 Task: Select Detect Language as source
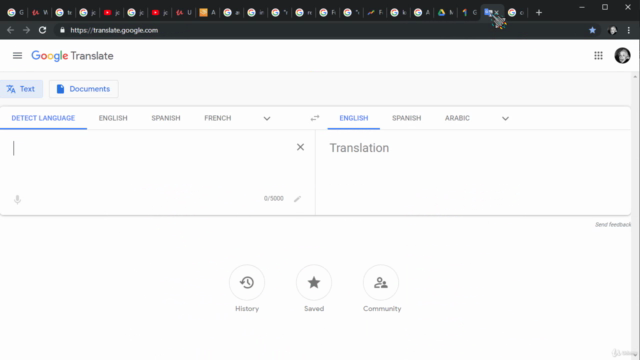tap(43, 118)
